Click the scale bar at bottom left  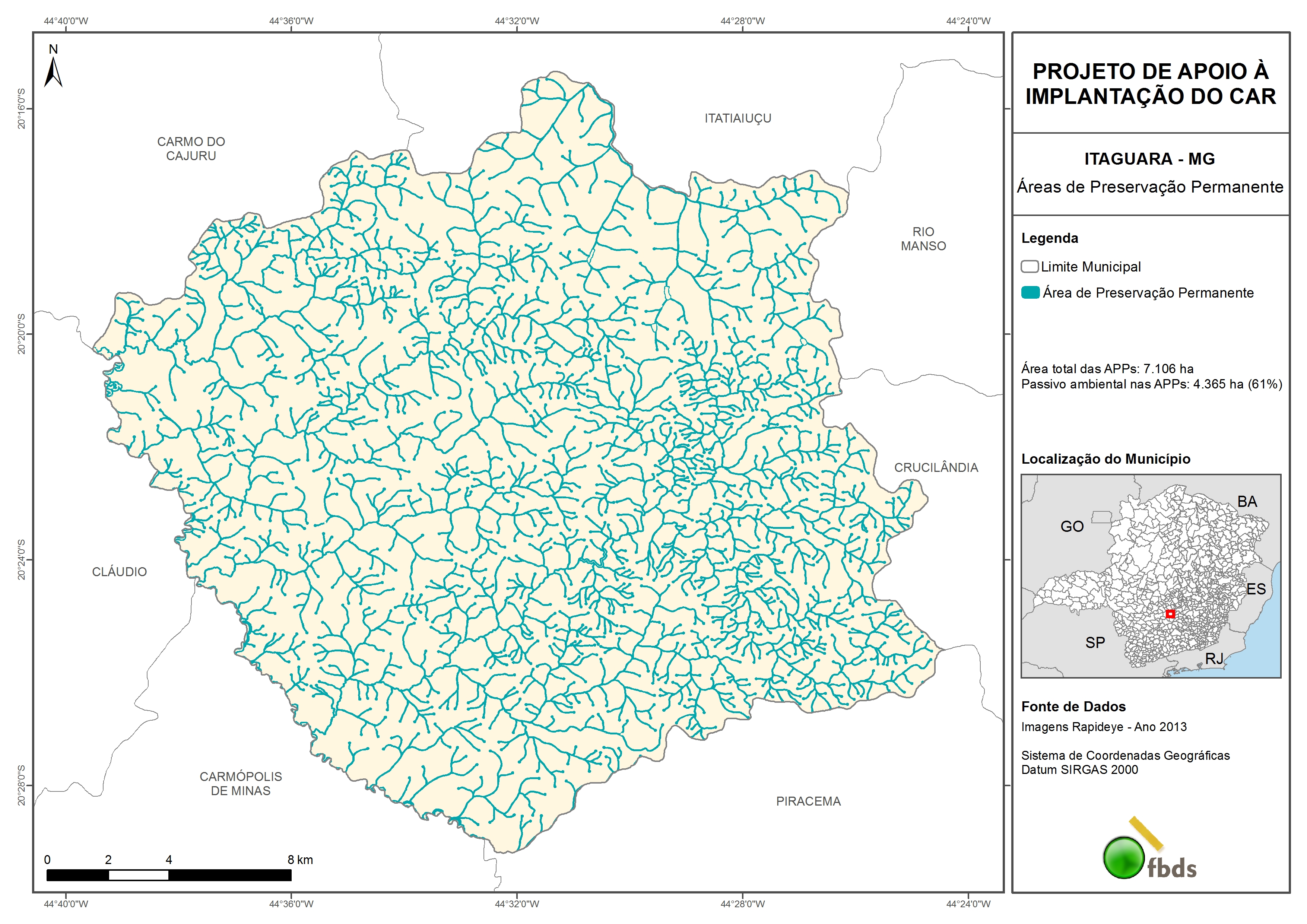click(168, 875)
